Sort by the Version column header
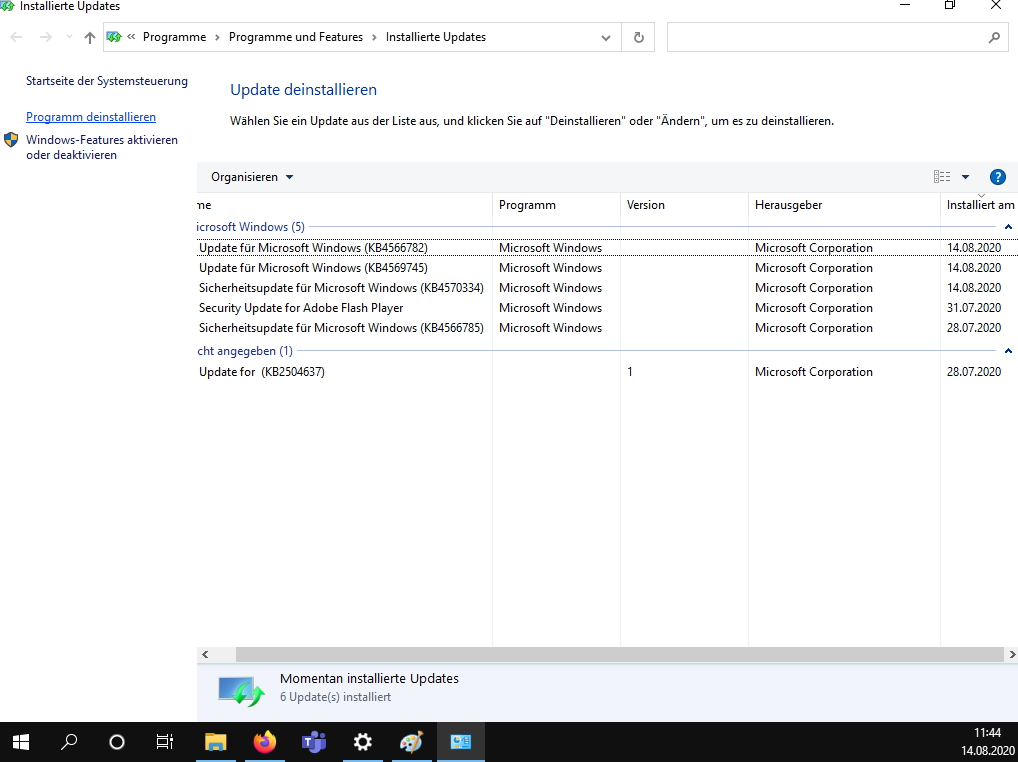This screenshot has height=762, width=1018. point(684,205)
